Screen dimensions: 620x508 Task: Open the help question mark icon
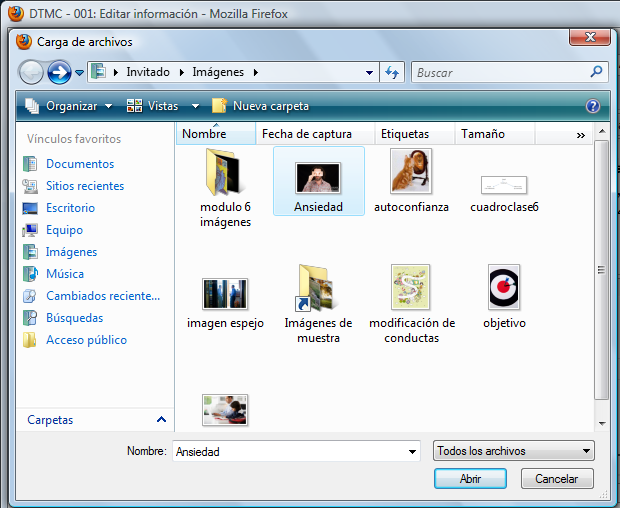[592, 106]
